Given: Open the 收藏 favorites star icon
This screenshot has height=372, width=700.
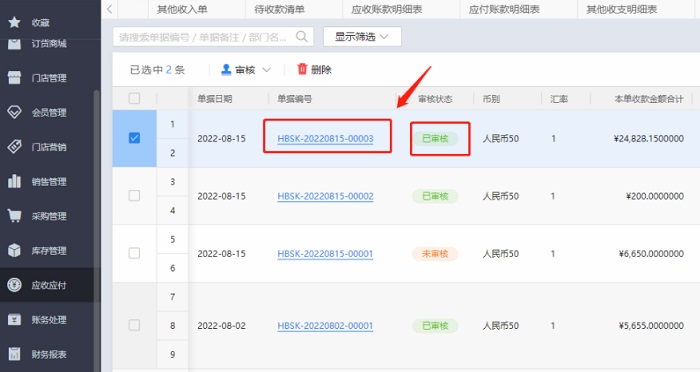Looking at the screenshot, I should click(14, 22).
